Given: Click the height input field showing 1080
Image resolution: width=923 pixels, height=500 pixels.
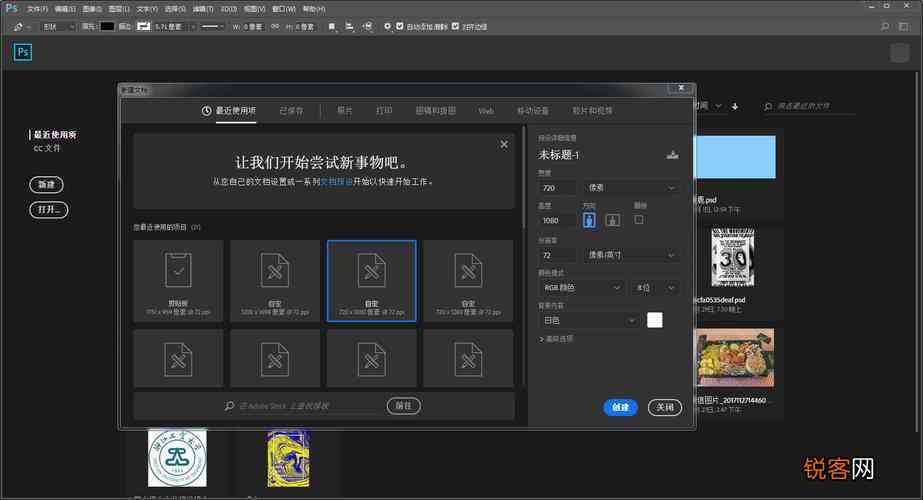Looking at the screenshot, I should coord(557,220).
